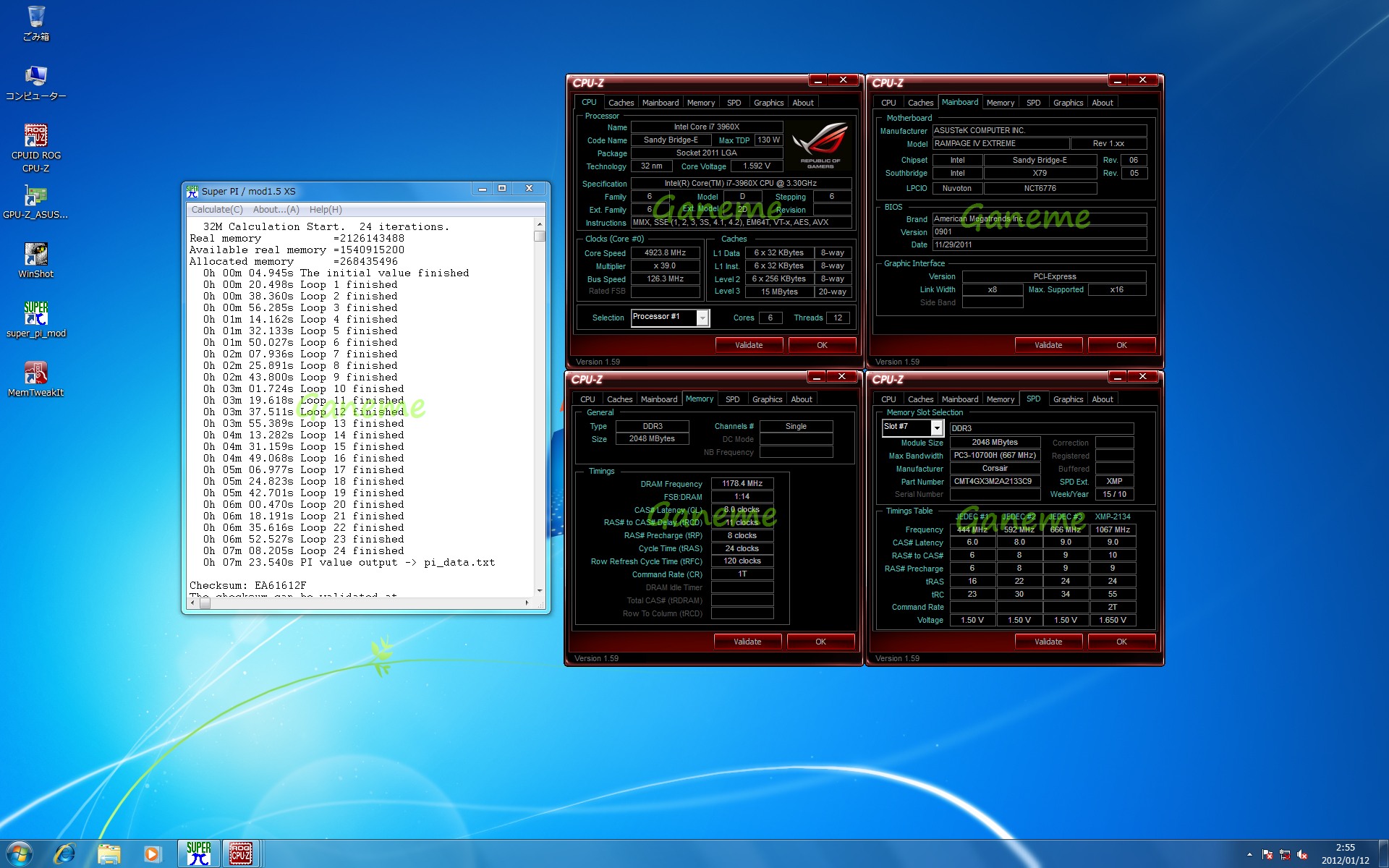Click OK in the Memory window
Screen dimensions: 1389x868
coord(820,642)
